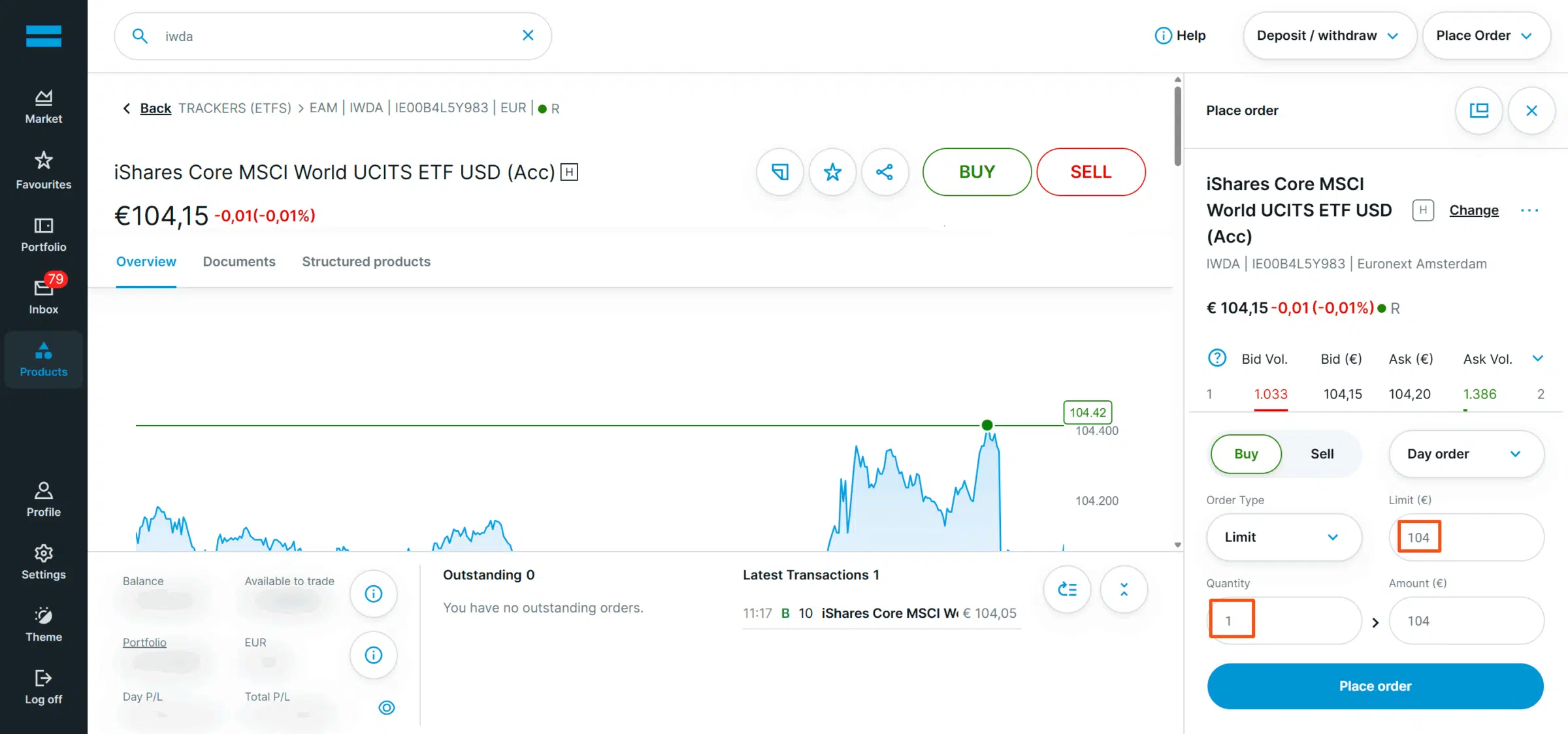Share this ETF with share icon
The image size is (1568, 734).
[885, 172]
